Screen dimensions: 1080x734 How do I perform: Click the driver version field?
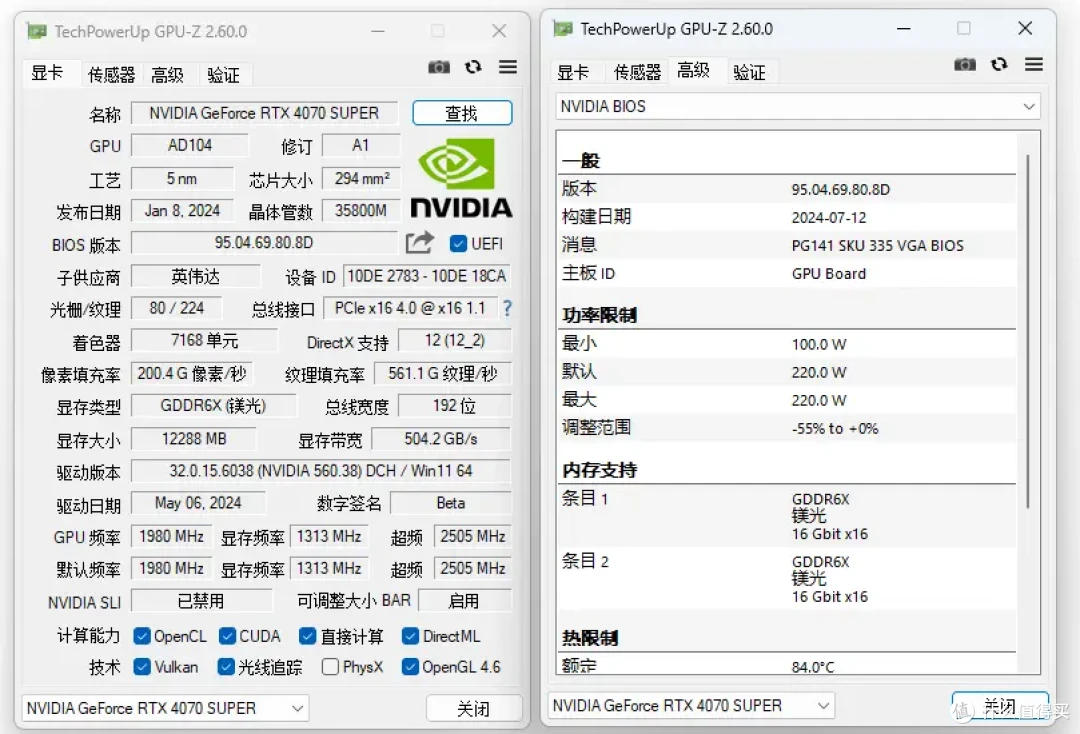click(321, 471)
